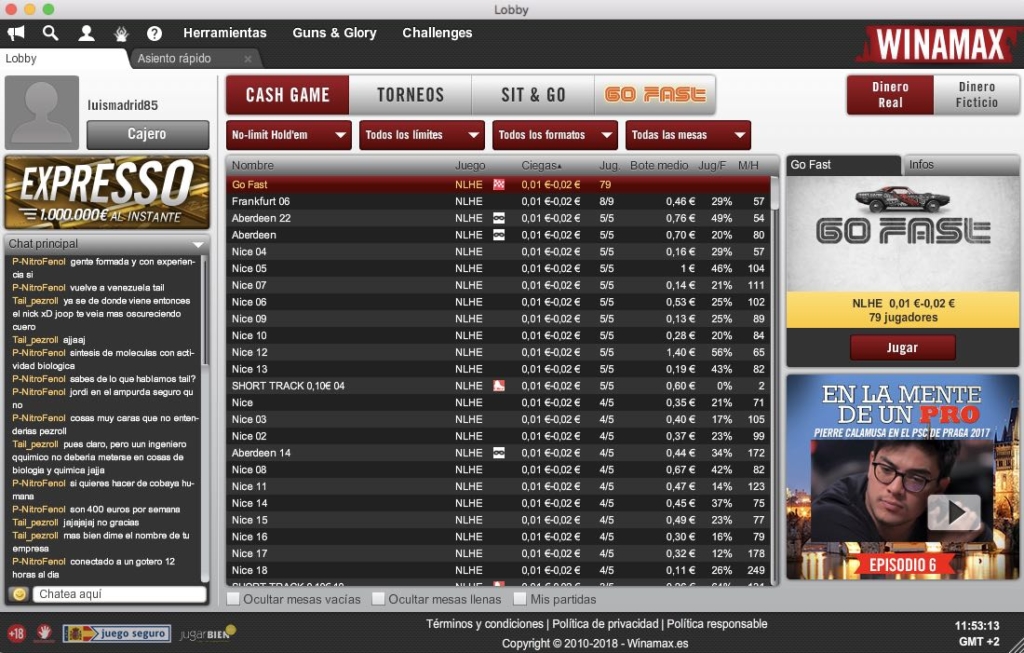Image resolution: width=1024 pixels, height=653 pixels.
Task: Open Política responsable link
Action: click(x=717, y=624)
